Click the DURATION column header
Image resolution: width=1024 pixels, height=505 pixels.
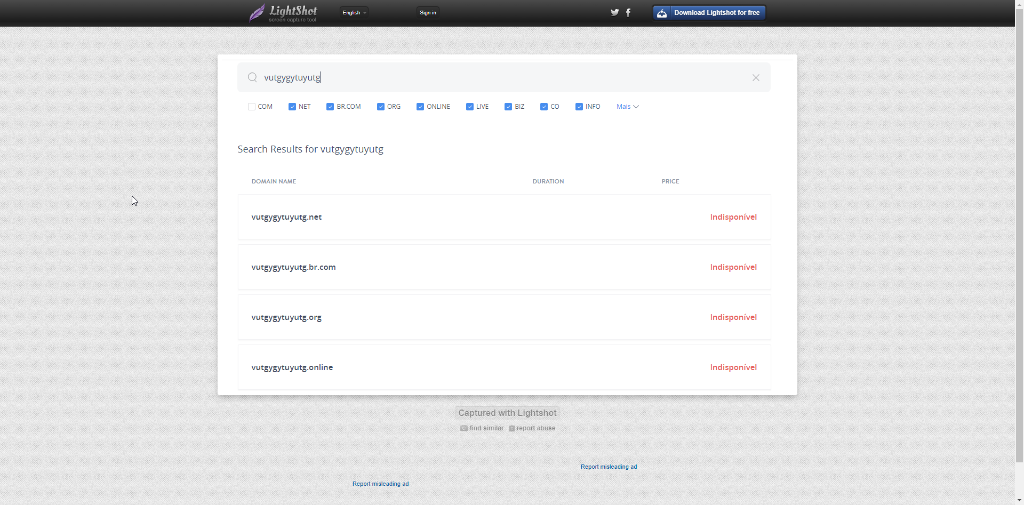pyautogui.click(x=548, y=181)
